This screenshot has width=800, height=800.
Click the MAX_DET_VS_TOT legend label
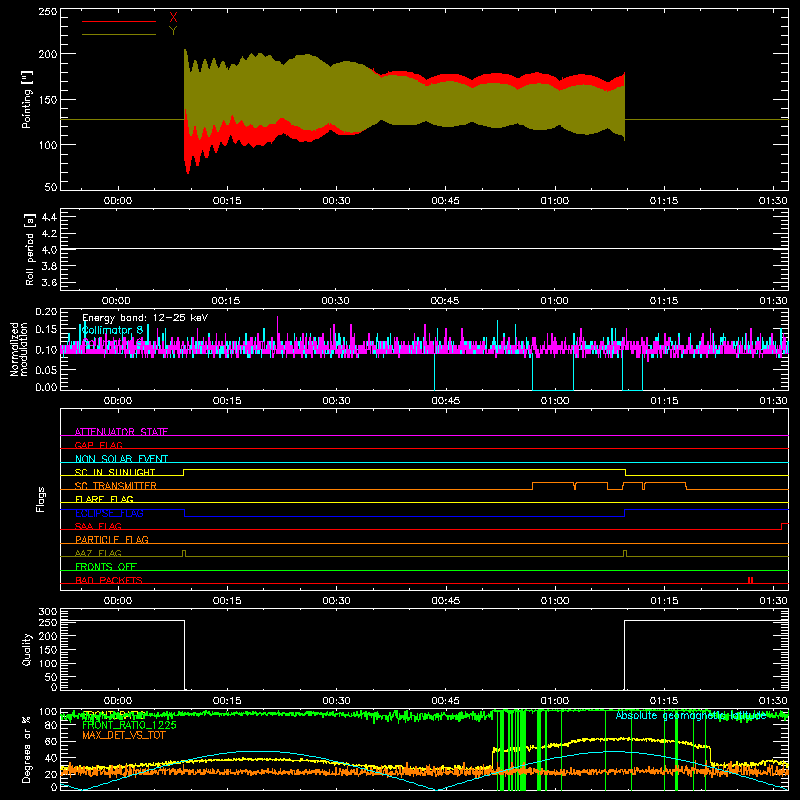coord(124,735)
